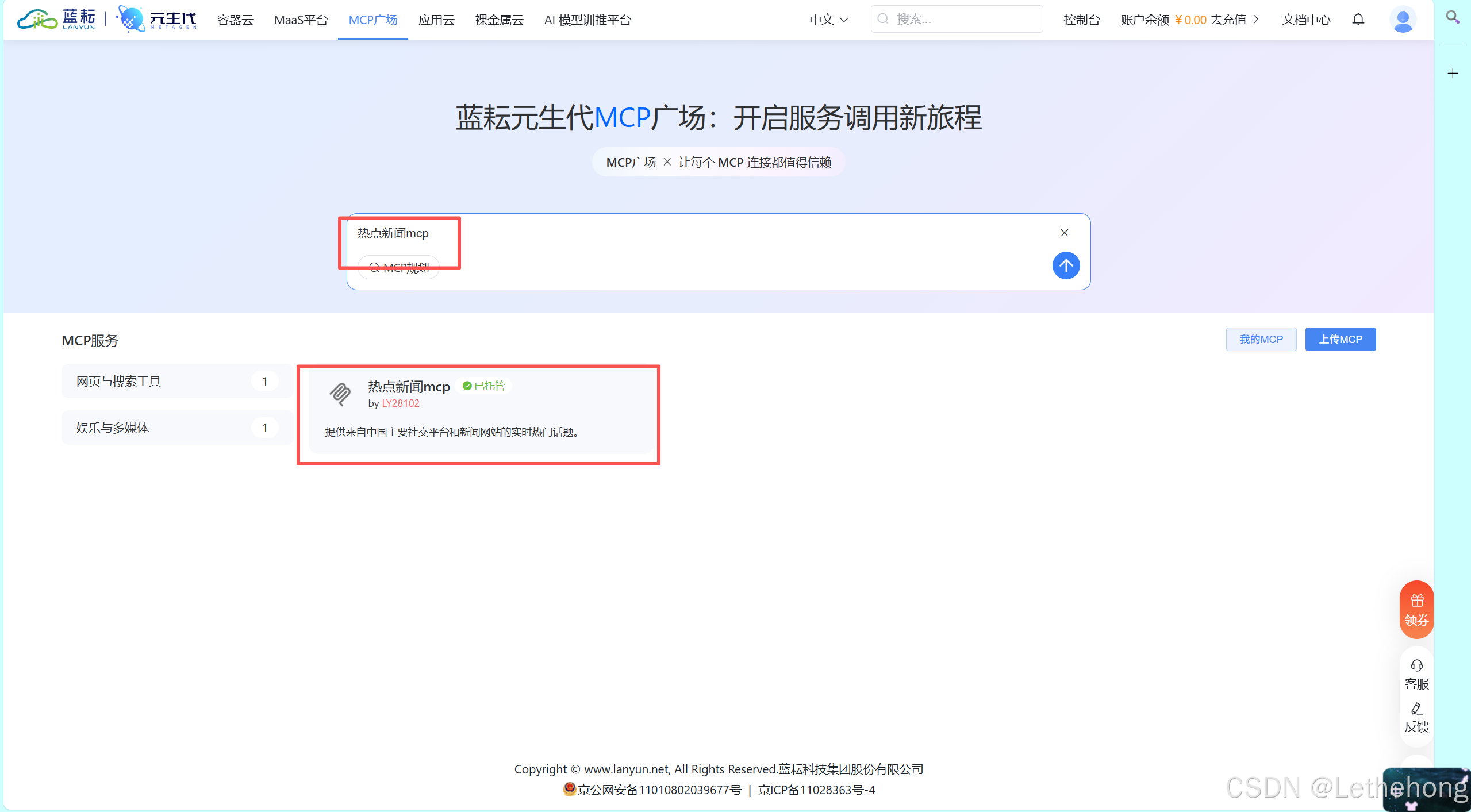Click the 蓝耘 LANYUN logo

coord(56,19)
